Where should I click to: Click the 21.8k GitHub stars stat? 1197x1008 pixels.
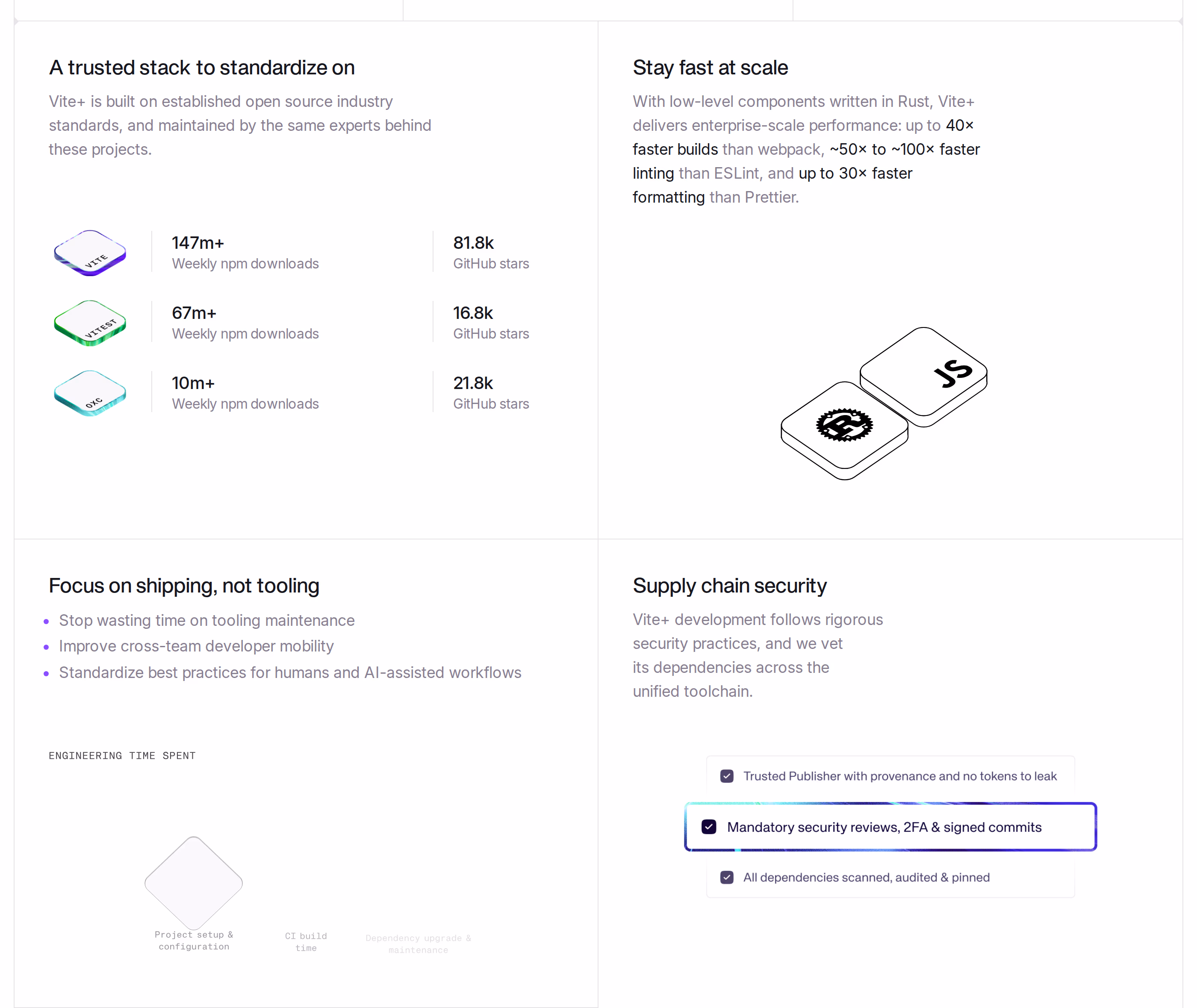coord(491,392)
